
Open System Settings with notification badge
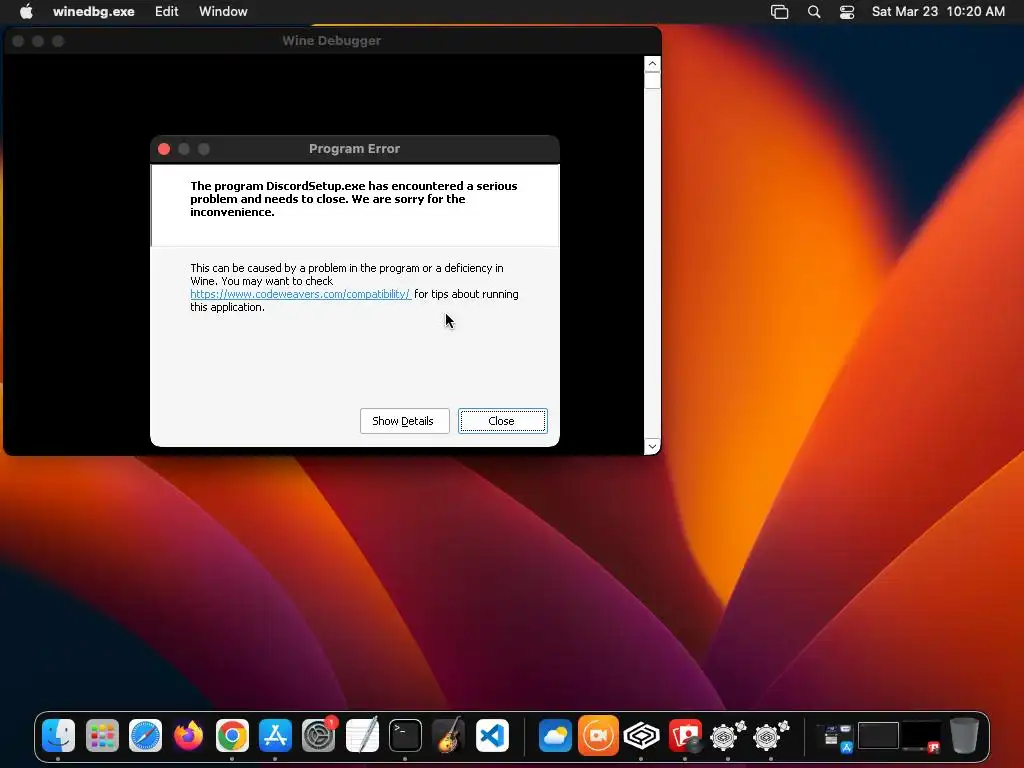pos(319,736)
